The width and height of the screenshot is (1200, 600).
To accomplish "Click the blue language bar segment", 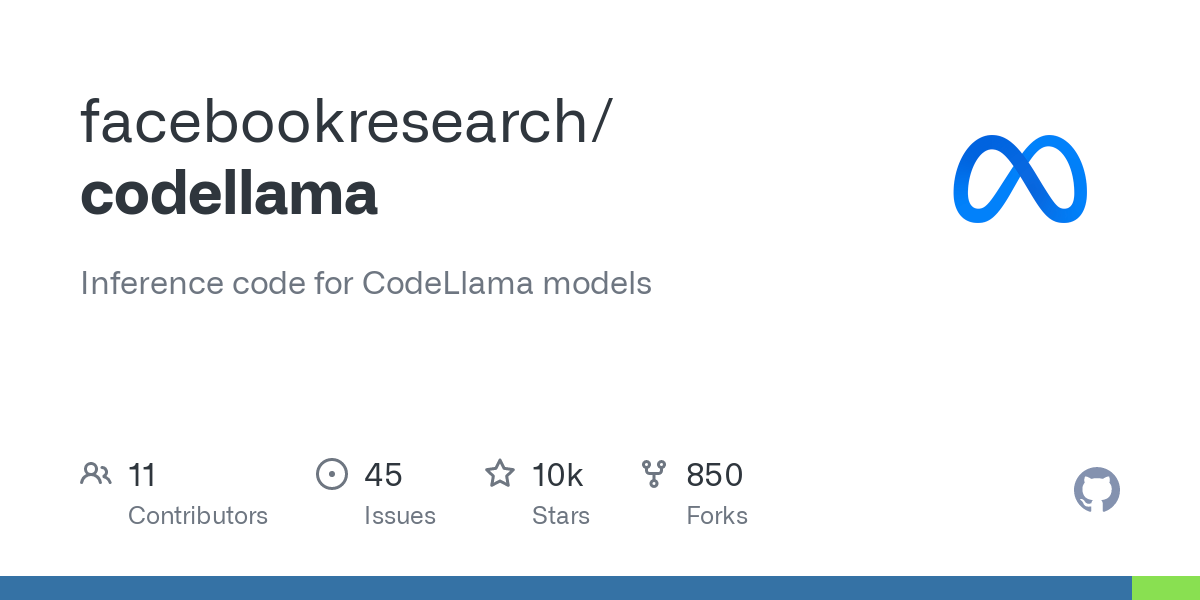I will [x=565, y=588].
